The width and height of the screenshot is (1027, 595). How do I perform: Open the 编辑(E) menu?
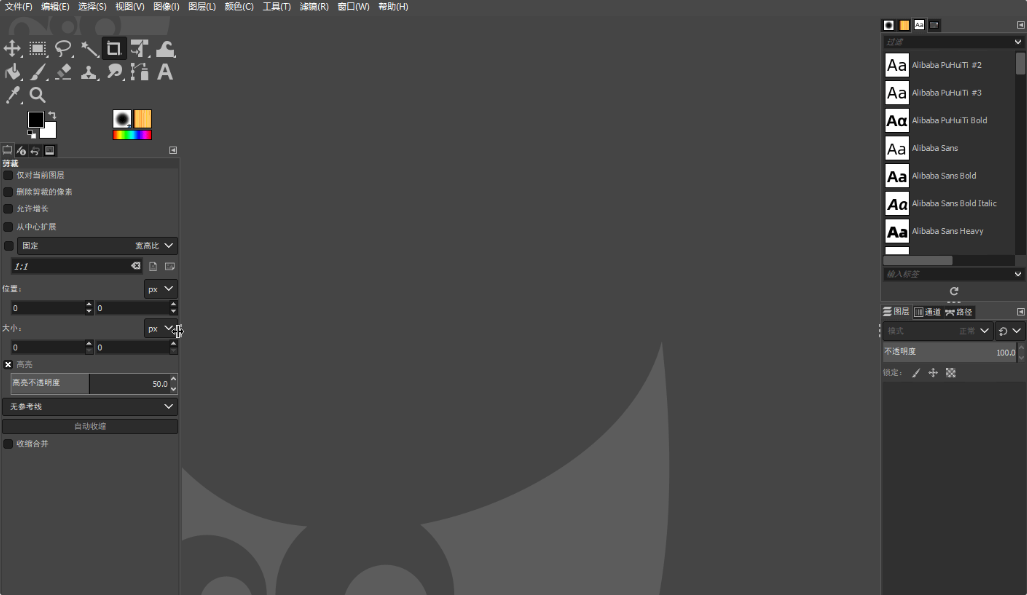55,7
